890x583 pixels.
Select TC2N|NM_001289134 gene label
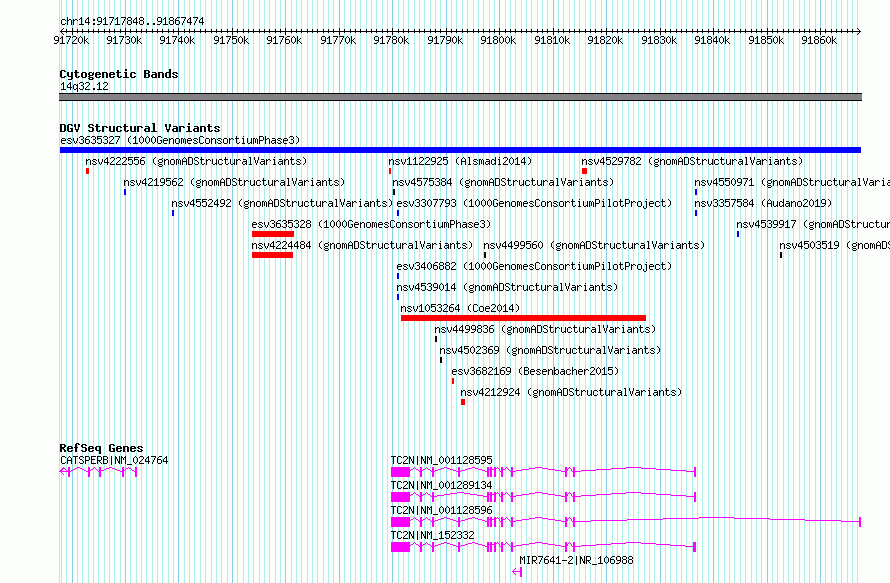click(x=442, y=485)
